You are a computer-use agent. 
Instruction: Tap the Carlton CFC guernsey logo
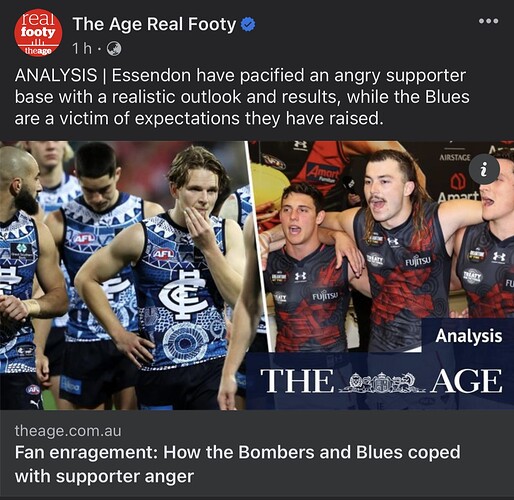click(183, 293)
